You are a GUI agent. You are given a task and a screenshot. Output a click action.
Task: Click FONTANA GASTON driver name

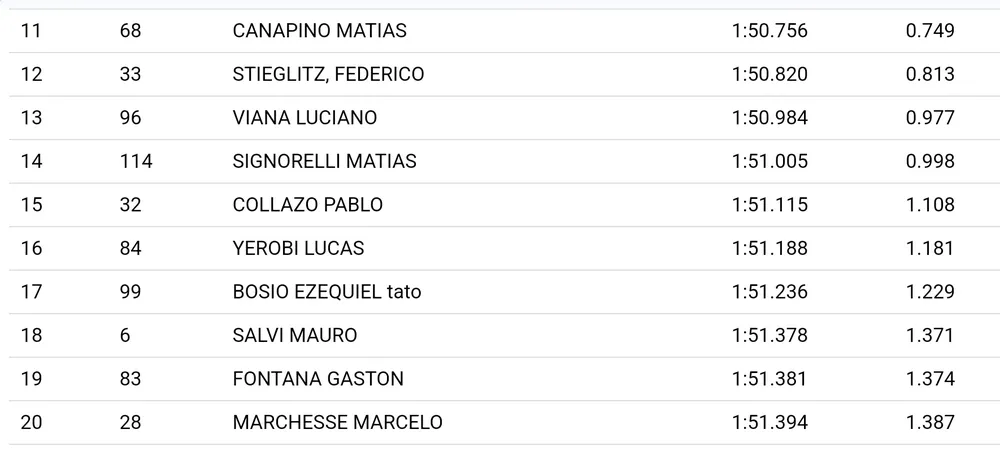point(318,379)
